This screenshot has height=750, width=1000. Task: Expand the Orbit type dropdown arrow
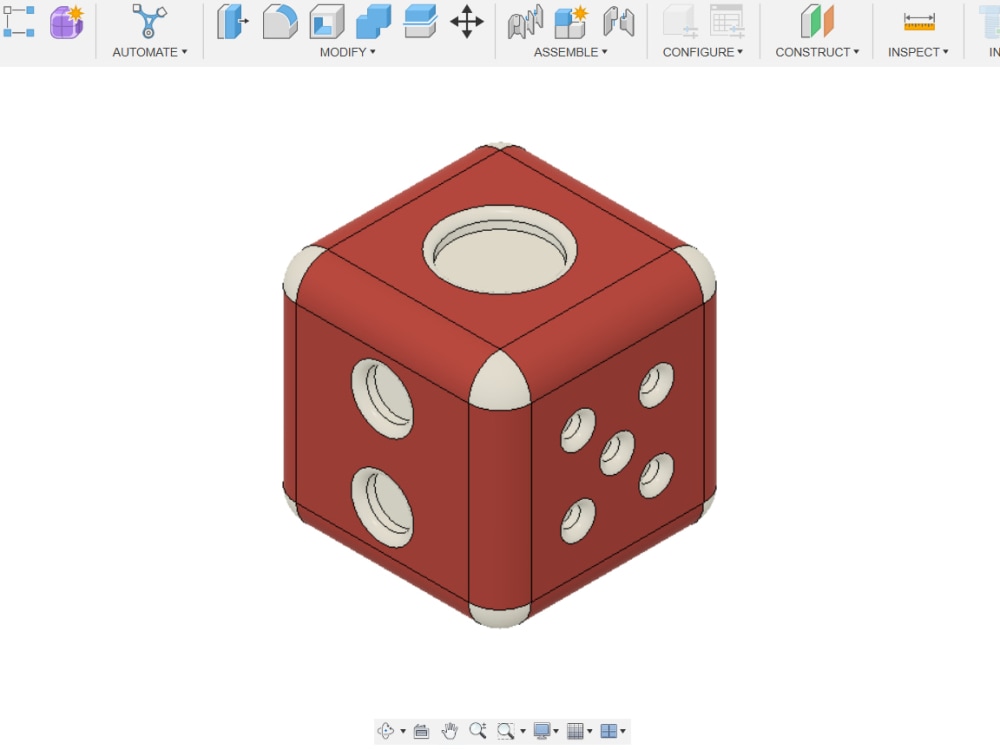click(x=402, y=732)
